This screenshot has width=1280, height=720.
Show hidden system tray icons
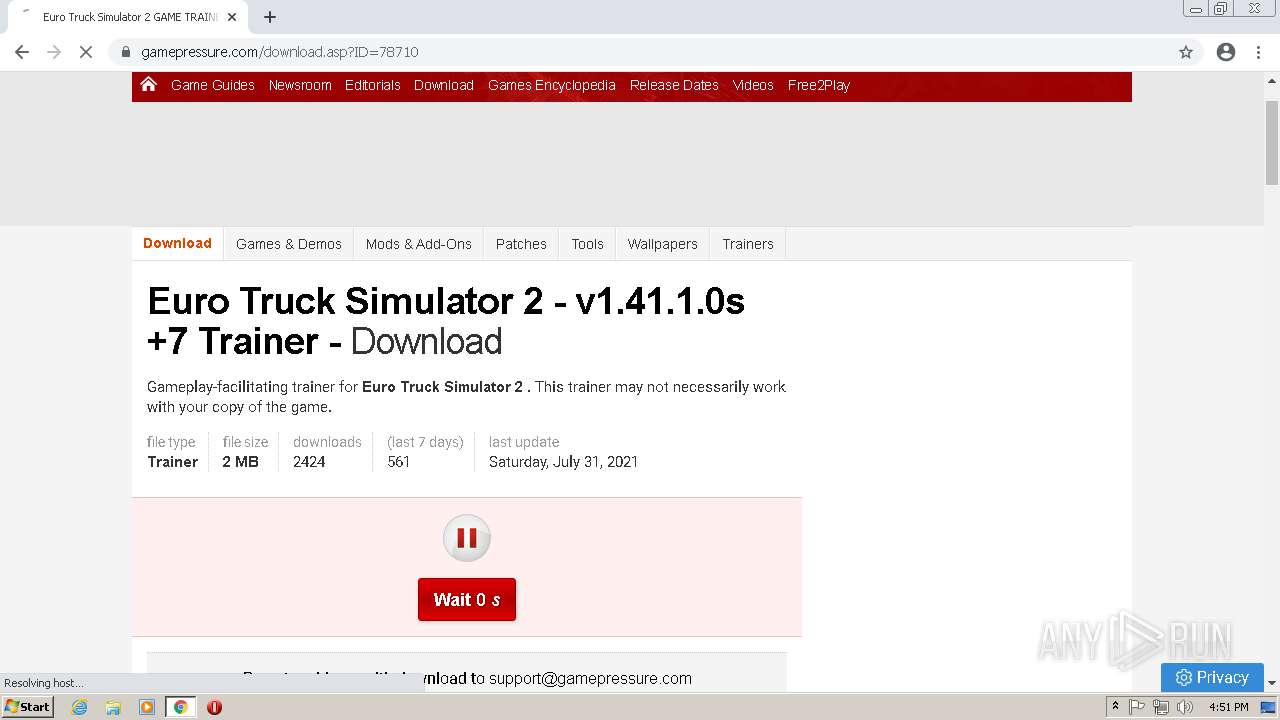click(x=1115, y=707)
